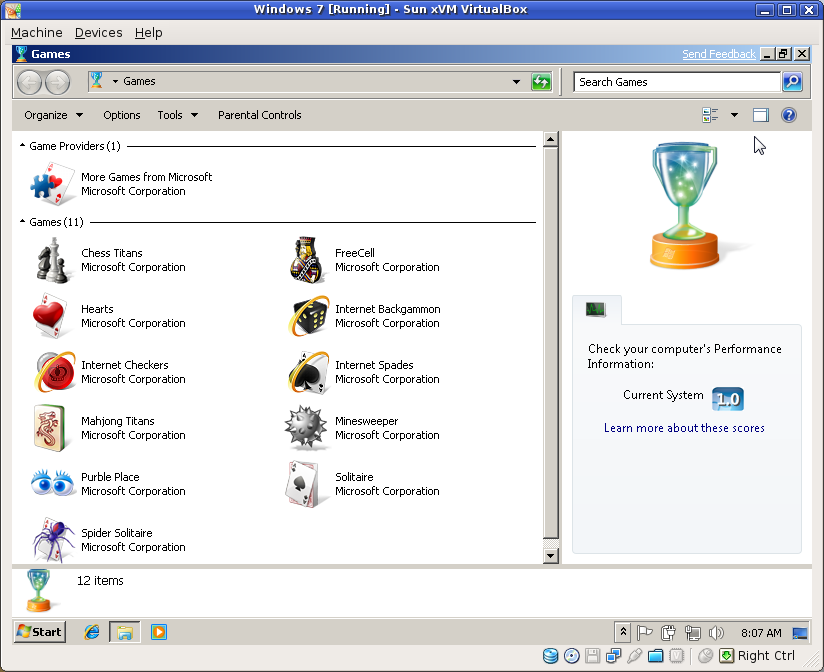Open the change view dropdown arrow
The height and width of the screenshot is (672, 824).
click(x=734, y=115)
